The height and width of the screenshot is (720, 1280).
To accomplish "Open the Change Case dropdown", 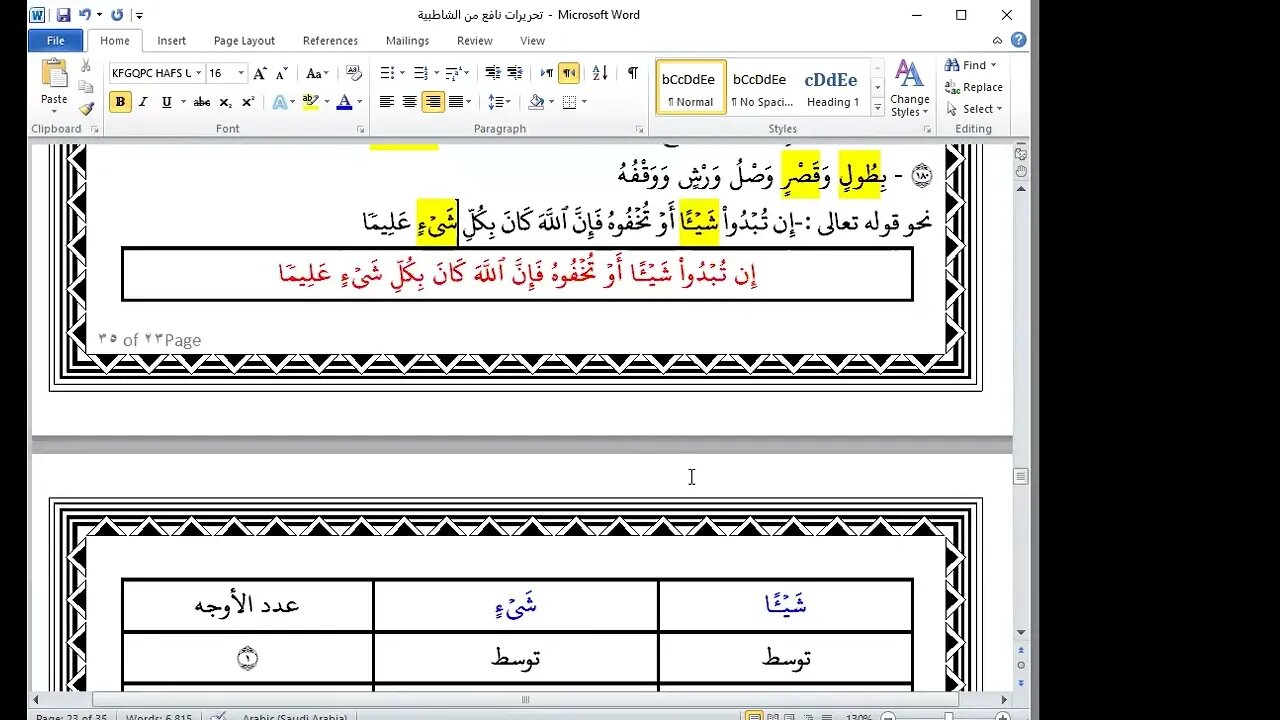I will [x=317, y=73].
